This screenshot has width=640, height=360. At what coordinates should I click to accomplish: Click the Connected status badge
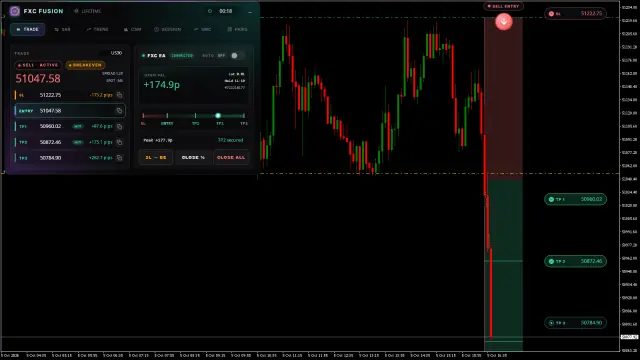182,56
